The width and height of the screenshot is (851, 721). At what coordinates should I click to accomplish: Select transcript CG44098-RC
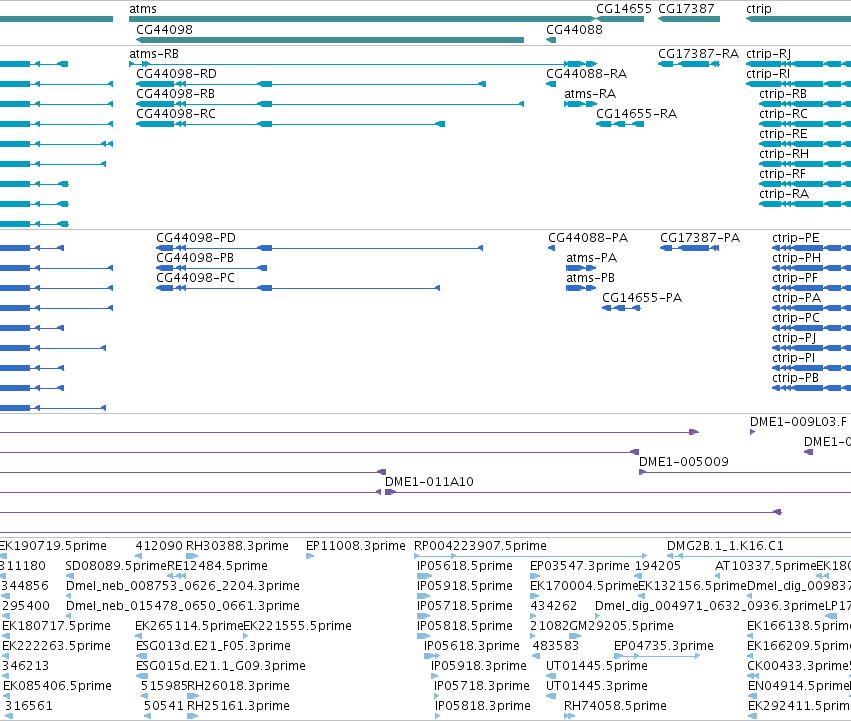point(290,124)
